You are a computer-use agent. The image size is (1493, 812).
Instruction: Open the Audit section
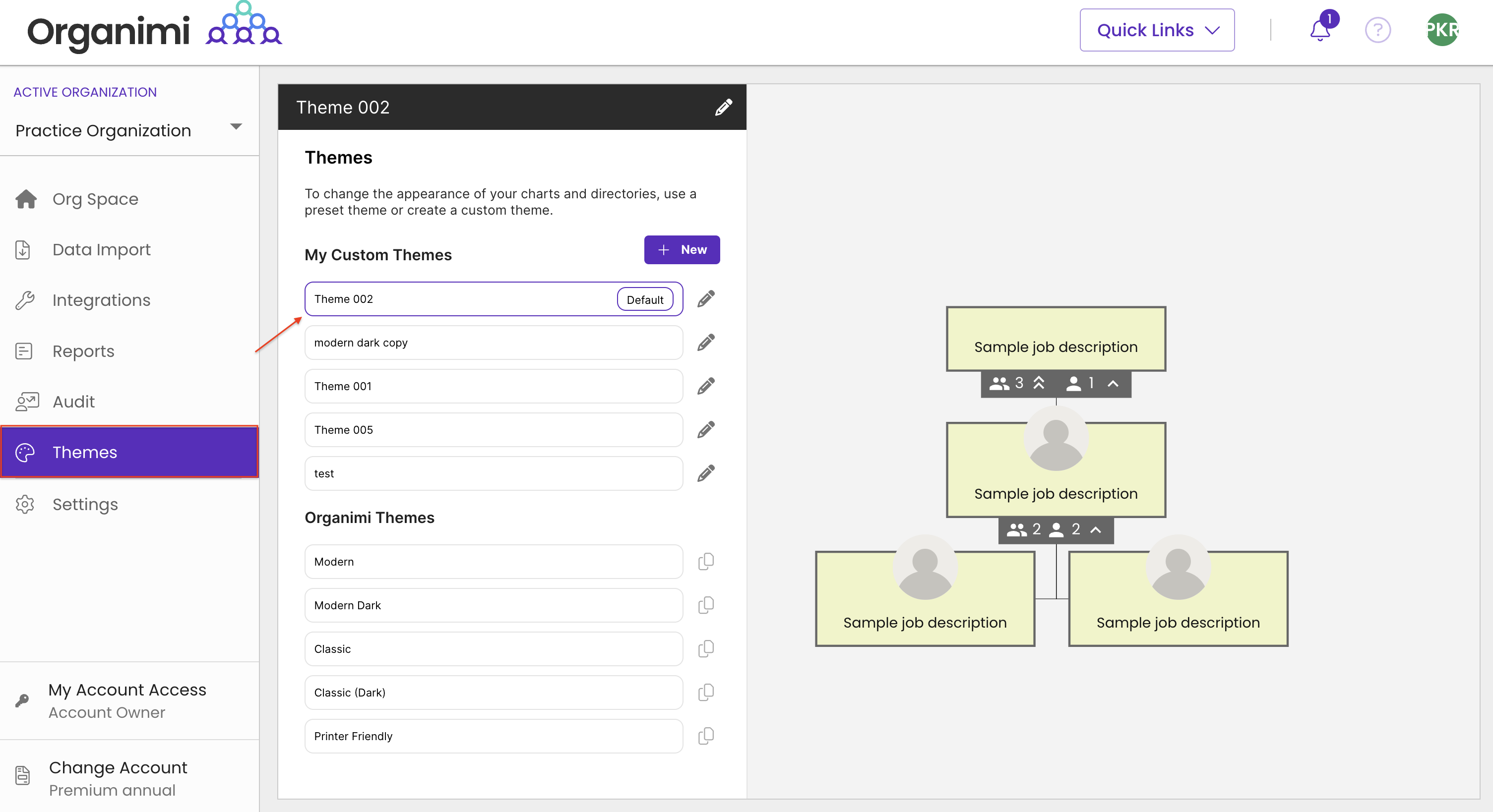point(129,402)
